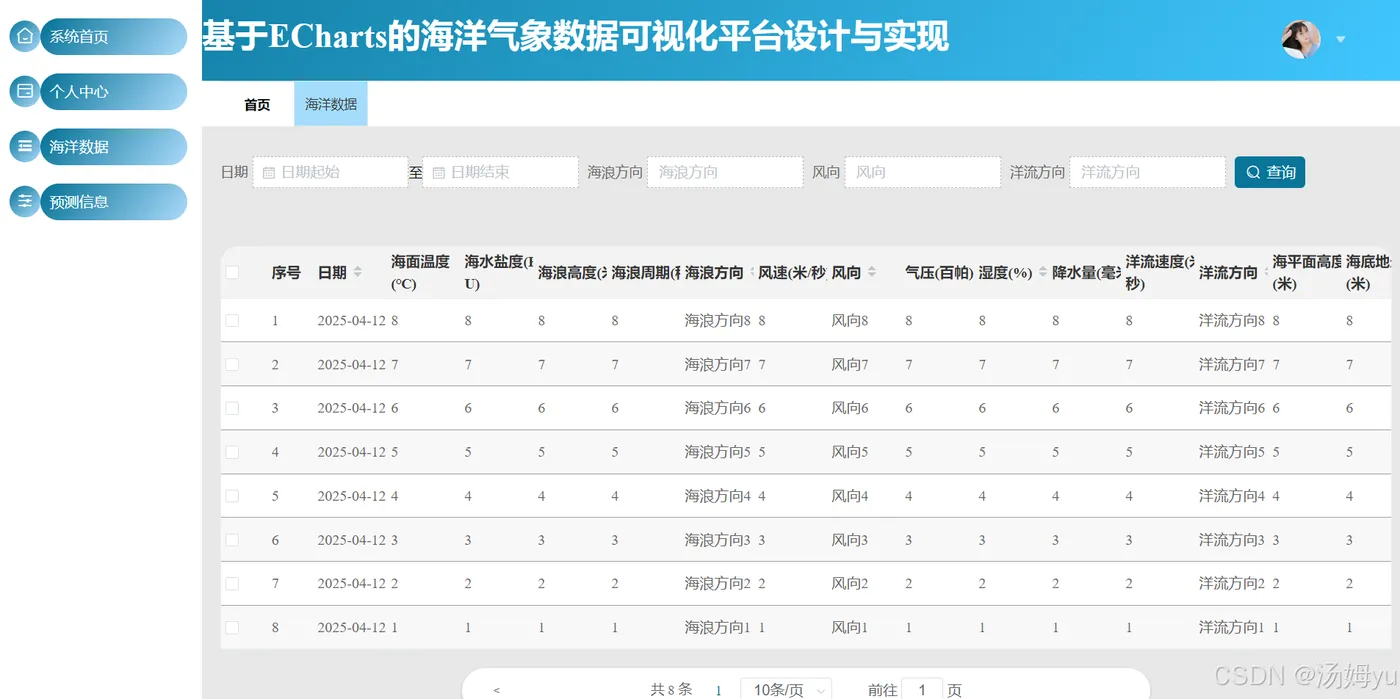
Task: Check the checkbox for row 6
Action: click(232, 540)
